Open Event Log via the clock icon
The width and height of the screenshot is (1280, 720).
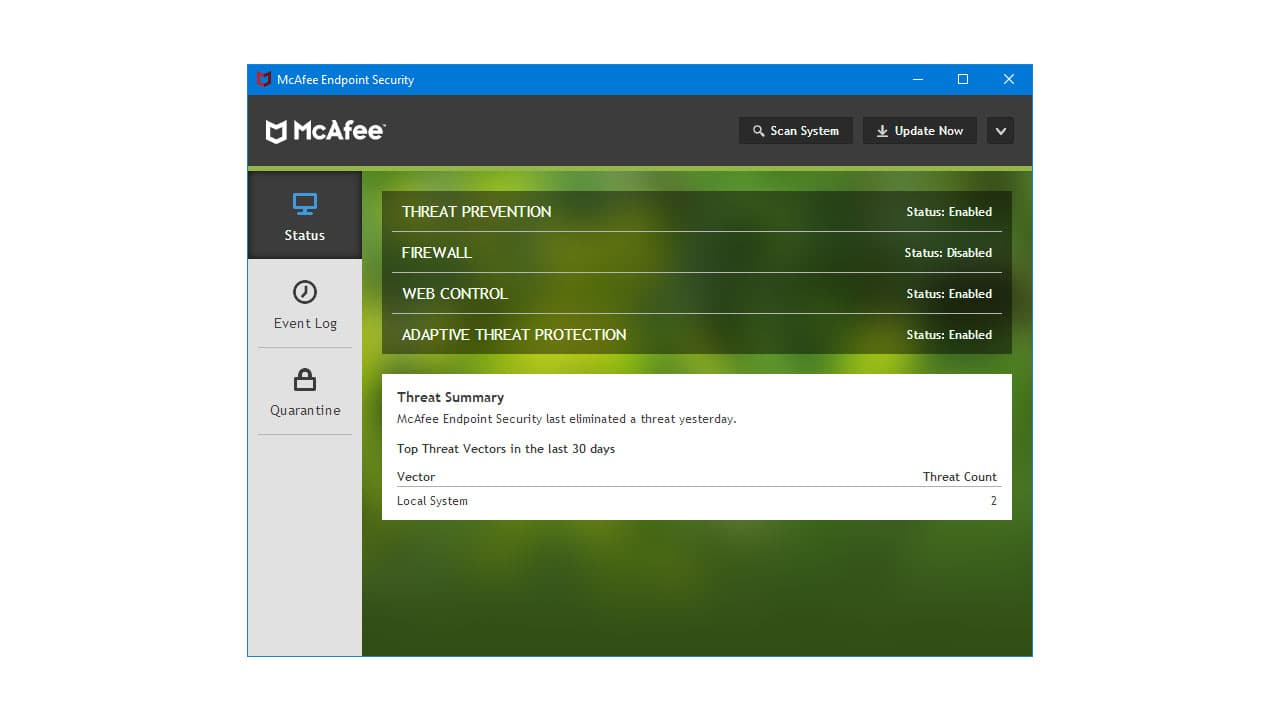(x=304, y=292)
